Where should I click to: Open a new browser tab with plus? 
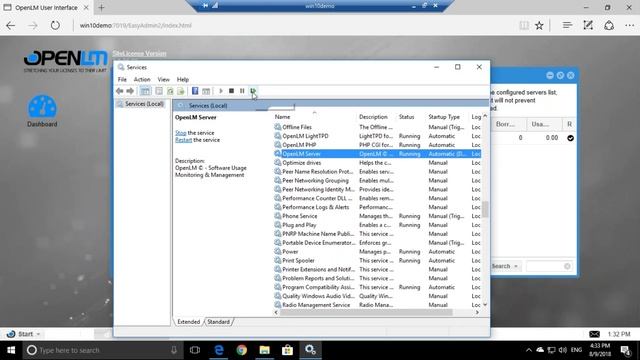click(101, 7)
